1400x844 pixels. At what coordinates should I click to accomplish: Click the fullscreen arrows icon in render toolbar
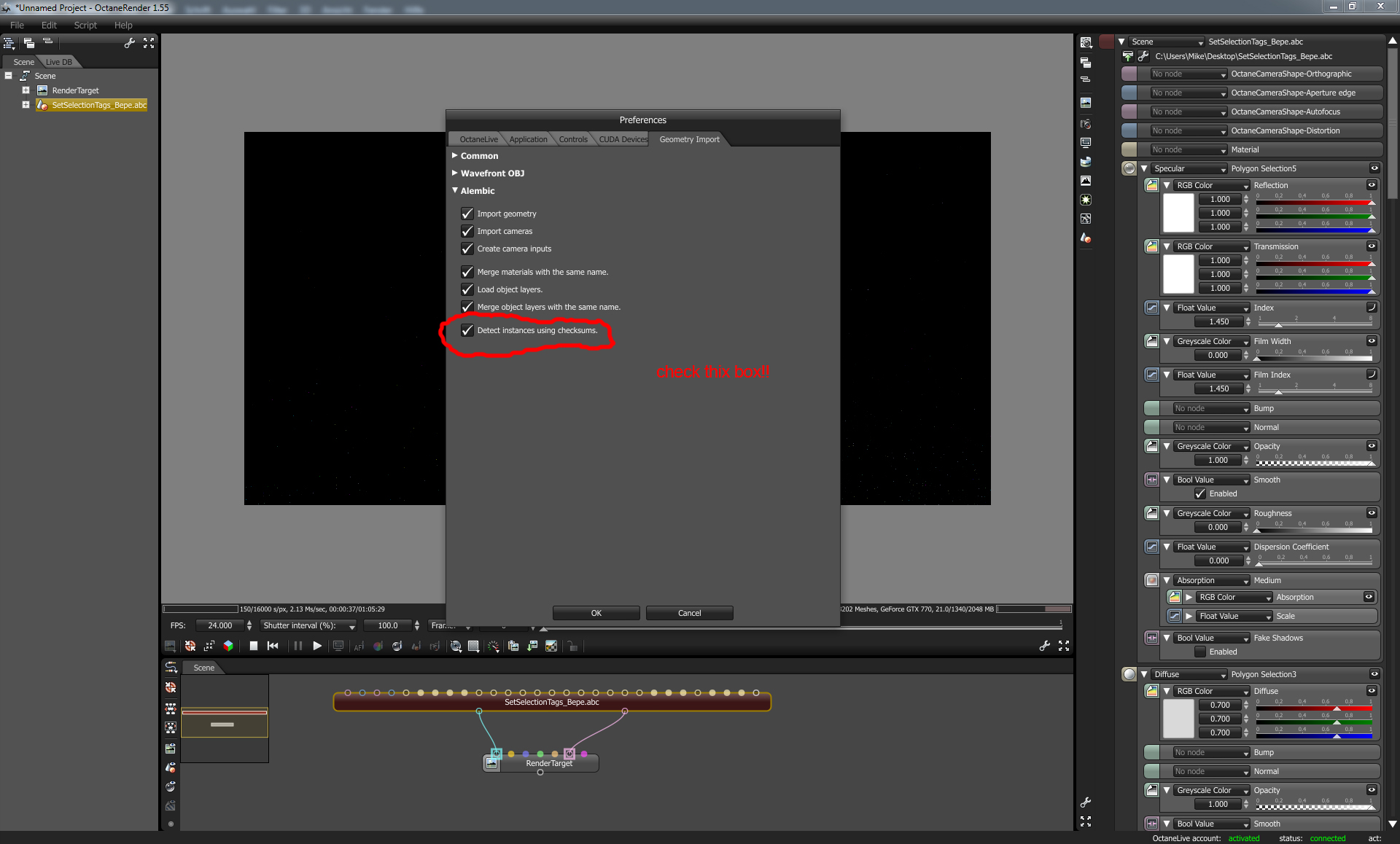[x=1064, y=646]
